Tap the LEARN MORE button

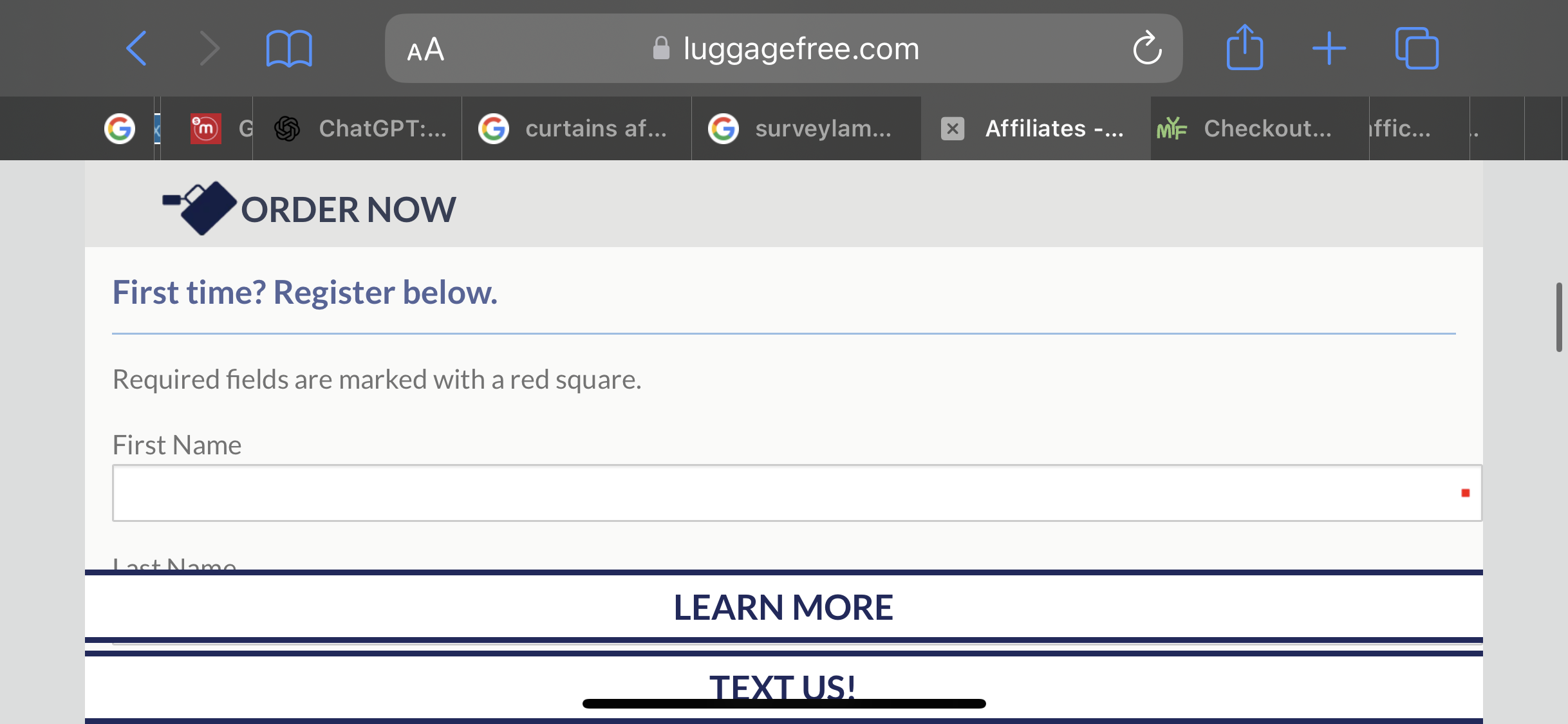click(x=783, y=607)
